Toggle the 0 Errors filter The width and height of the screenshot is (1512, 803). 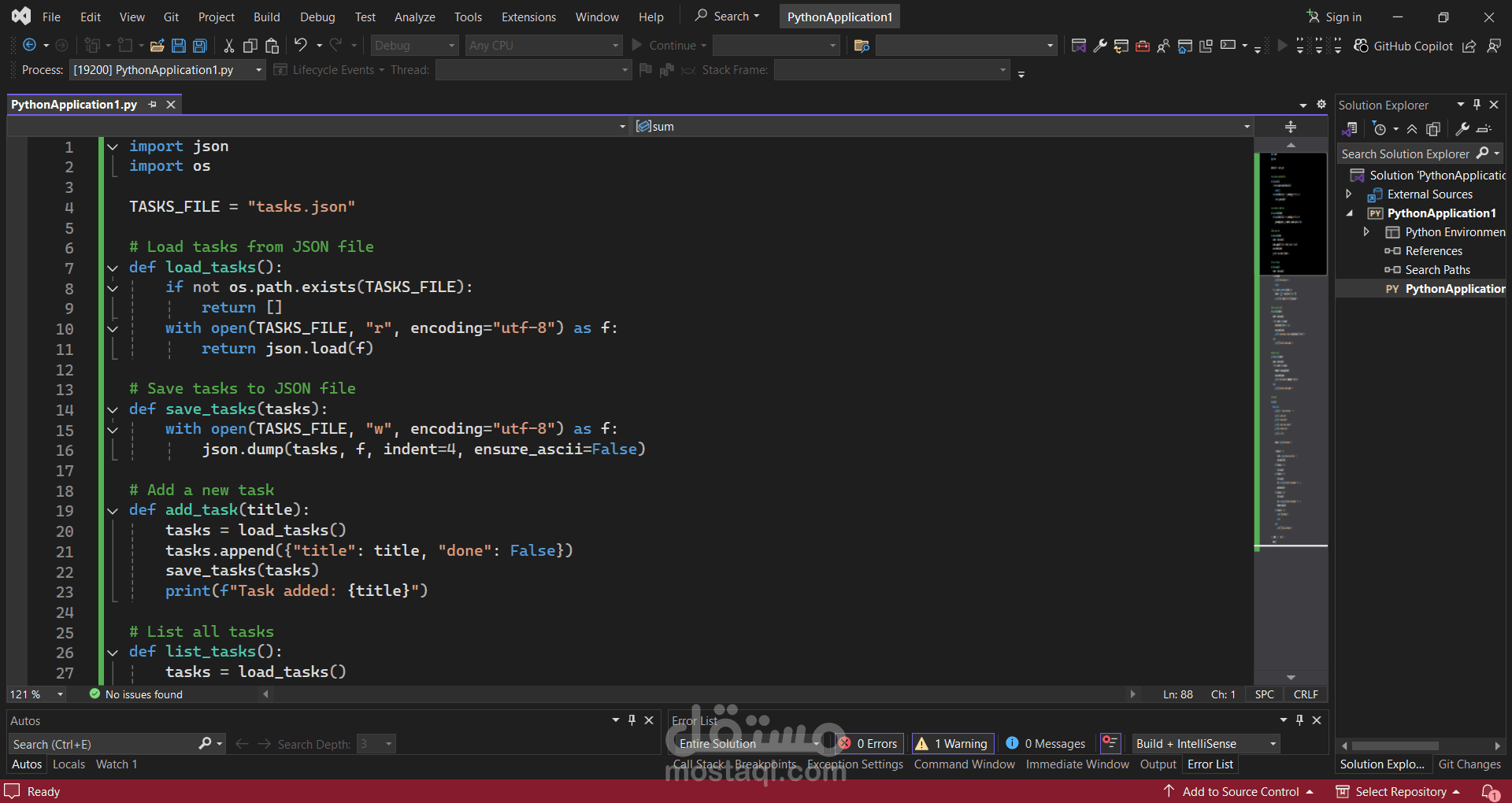coord(868,744)
